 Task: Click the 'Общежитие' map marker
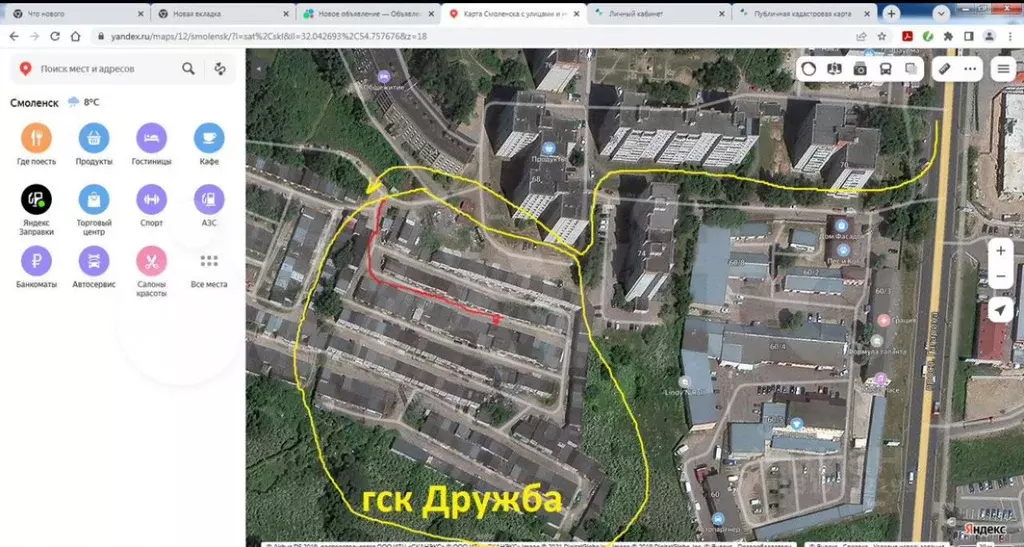point(384,77)
